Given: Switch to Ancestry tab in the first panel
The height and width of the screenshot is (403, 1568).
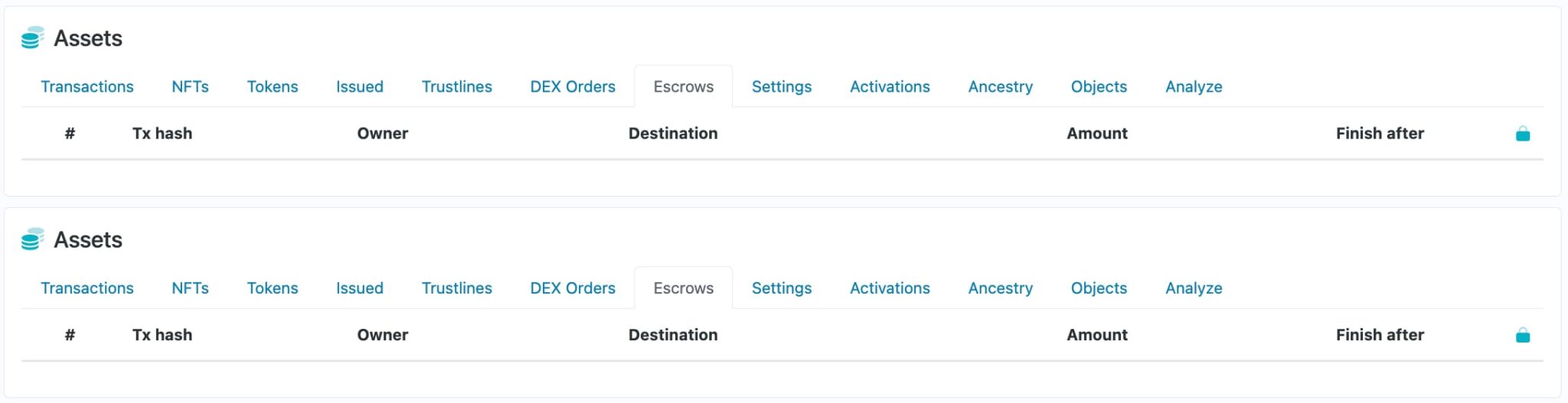Looking at the screenshot, I should pyautogui.click(x=1000, y=86).
